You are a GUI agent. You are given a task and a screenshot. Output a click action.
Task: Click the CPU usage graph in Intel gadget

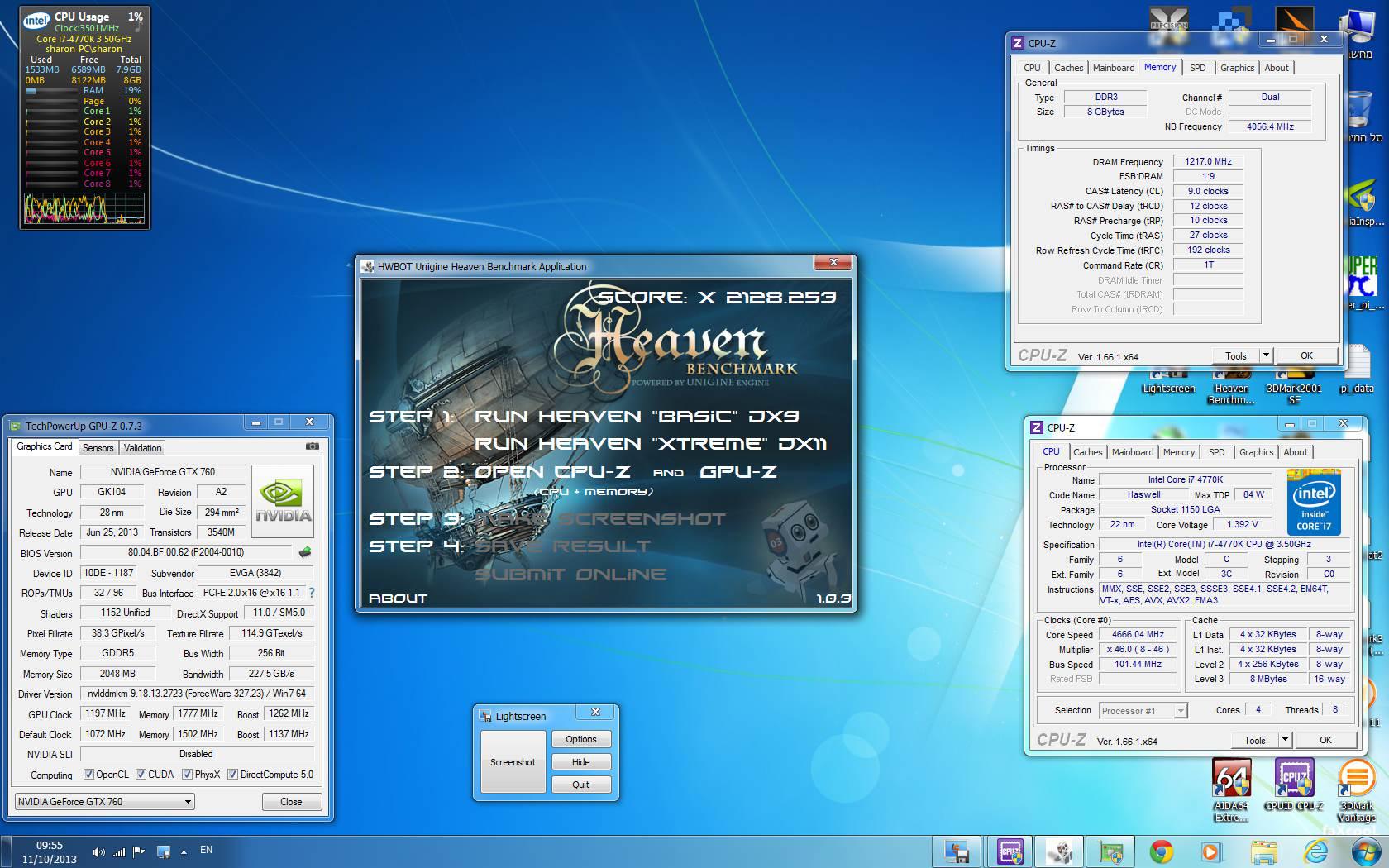(x=84, y=208)
